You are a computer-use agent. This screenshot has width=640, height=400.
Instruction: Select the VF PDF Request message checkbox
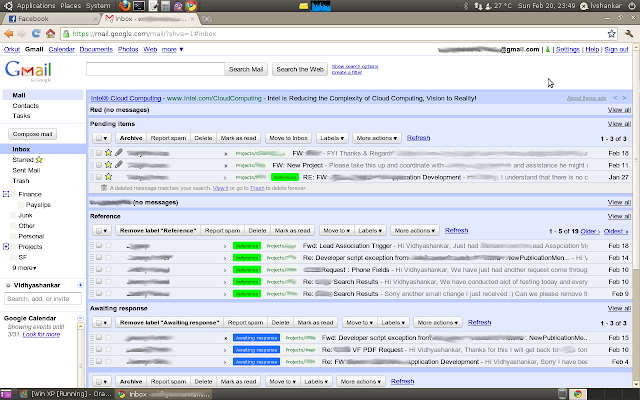(x=99, y=349)
